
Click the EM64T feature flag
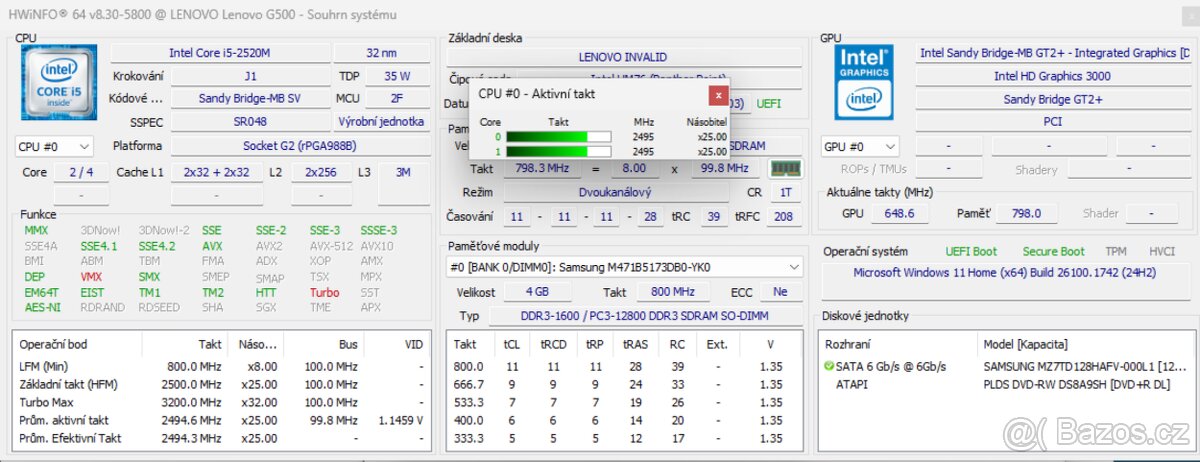[41, 292]
